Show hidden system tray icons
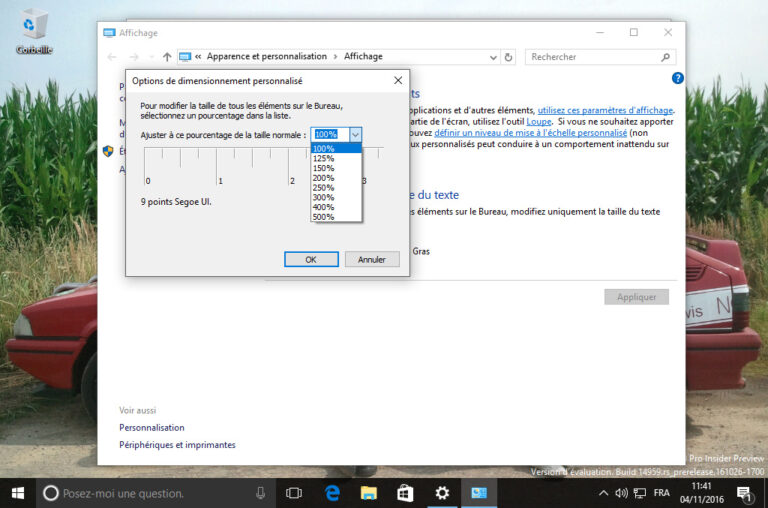Image resolution: width=768 pixels, height=508 pixels. (x=602, y=493)
